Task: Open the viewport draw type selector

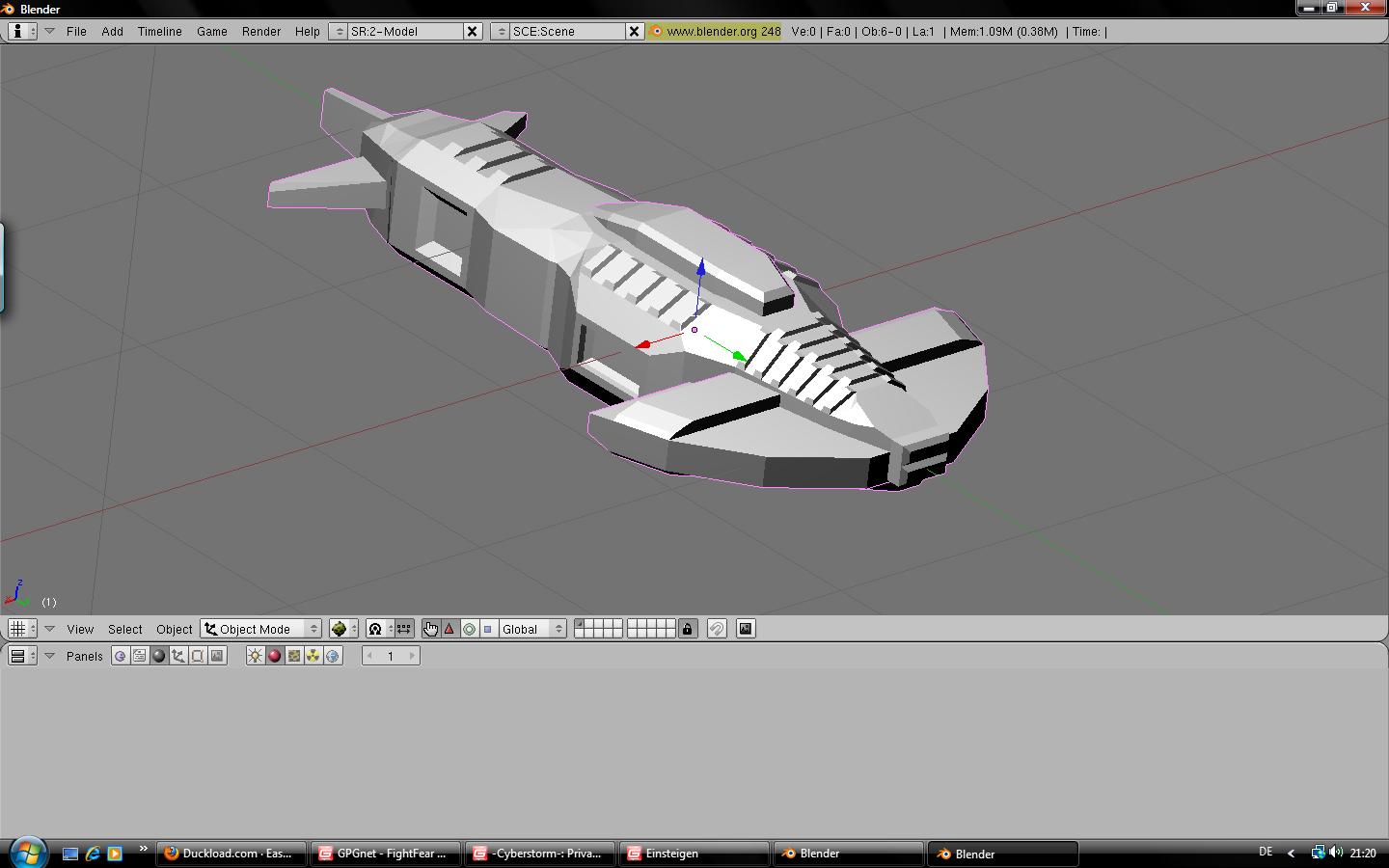Action: point(343,629)
